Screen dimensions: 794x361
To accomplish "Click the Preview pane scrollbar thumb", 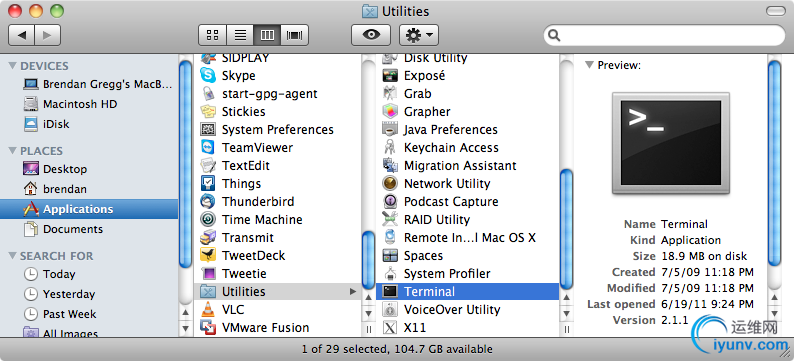I will point(774,162).
